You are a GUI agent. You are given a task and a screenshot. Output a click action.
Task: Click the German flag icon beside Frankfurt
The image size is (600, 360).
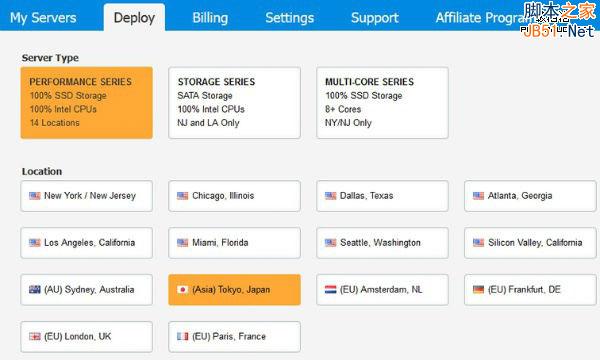[478, 290]
